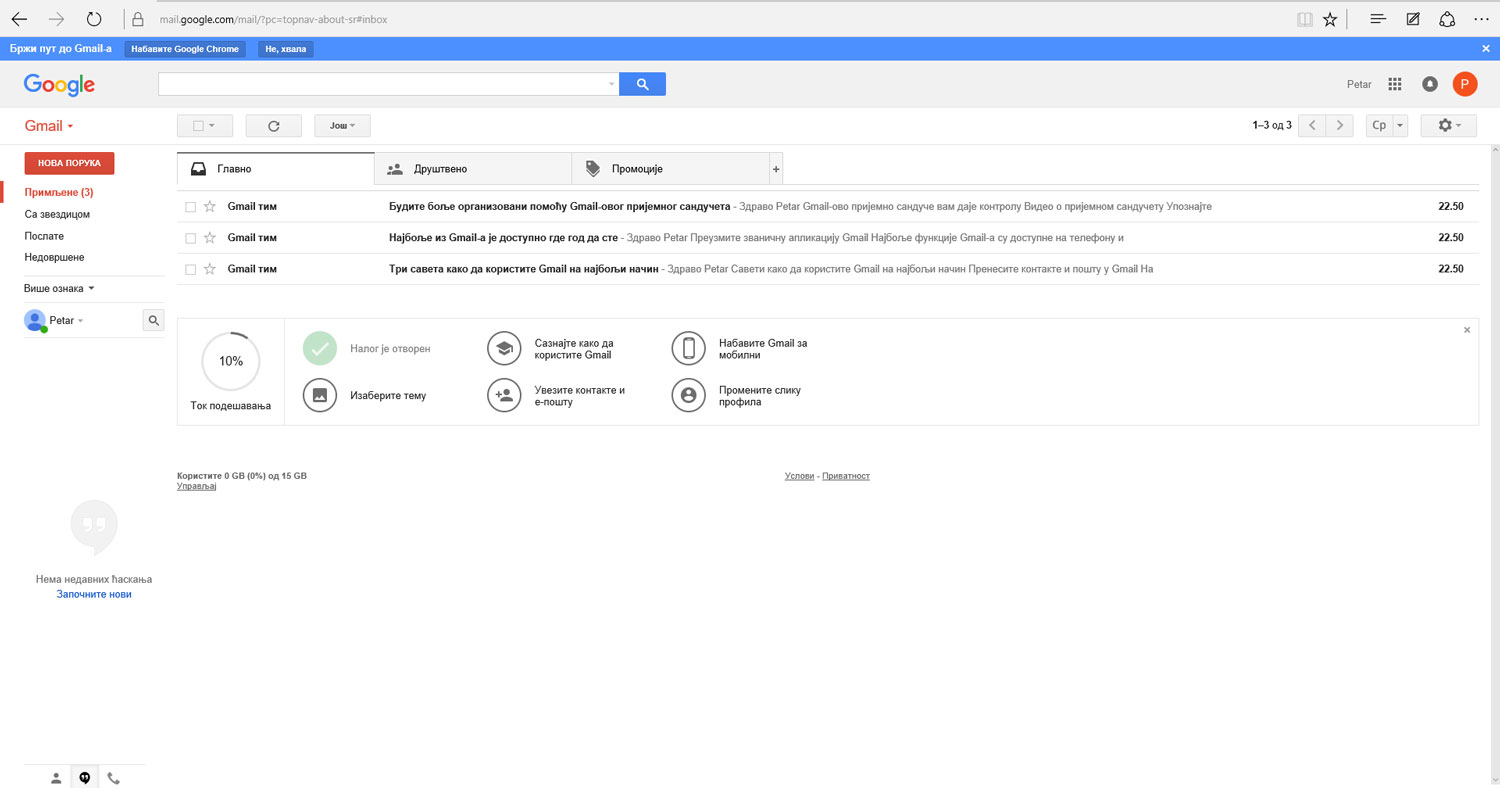1500x788 pixels.
Task: Dismiss the blue Chrome promo banner
Action: [x=1485, y=48]
